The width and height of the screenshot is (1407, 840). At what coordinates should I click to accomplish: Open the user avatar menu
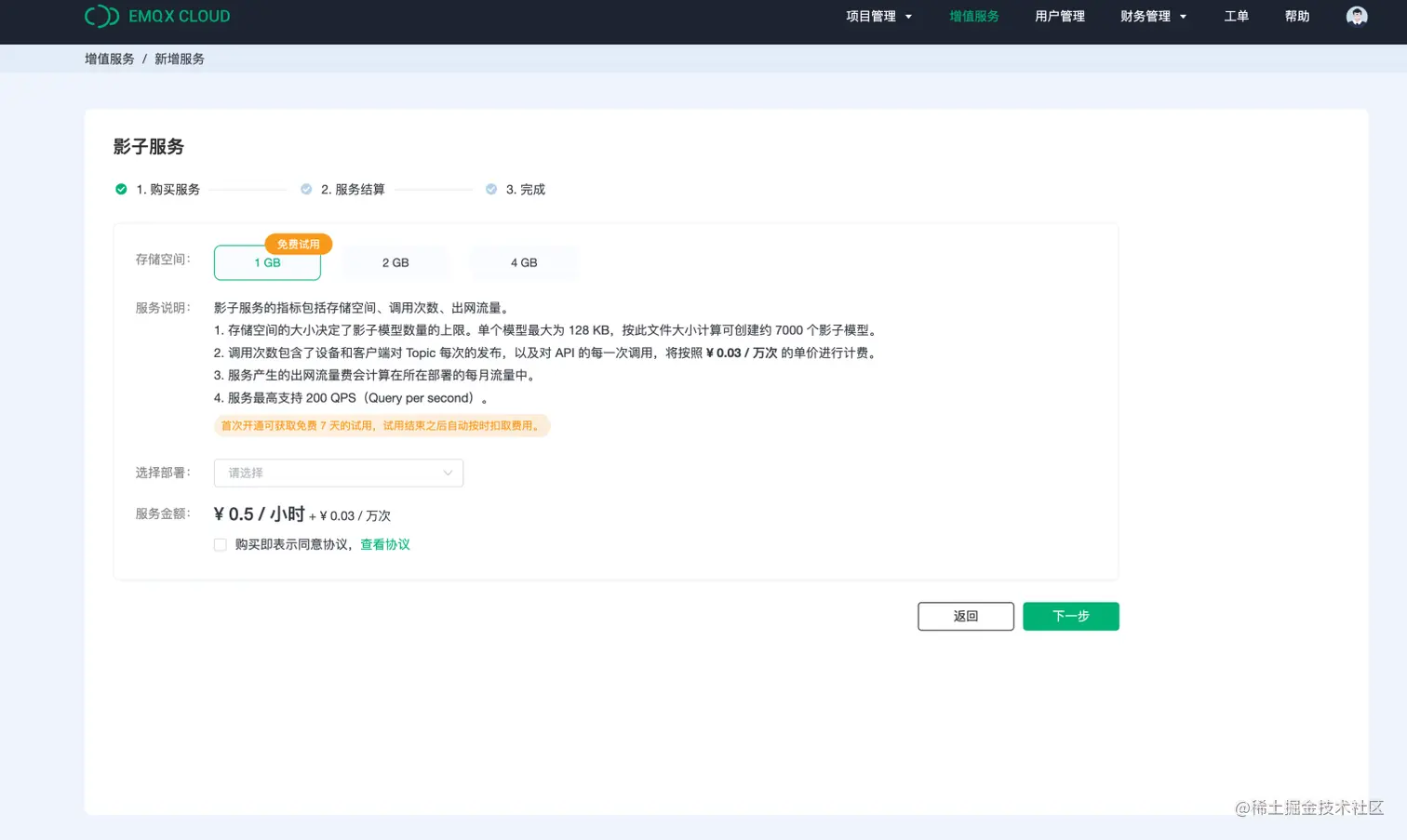1356,16
